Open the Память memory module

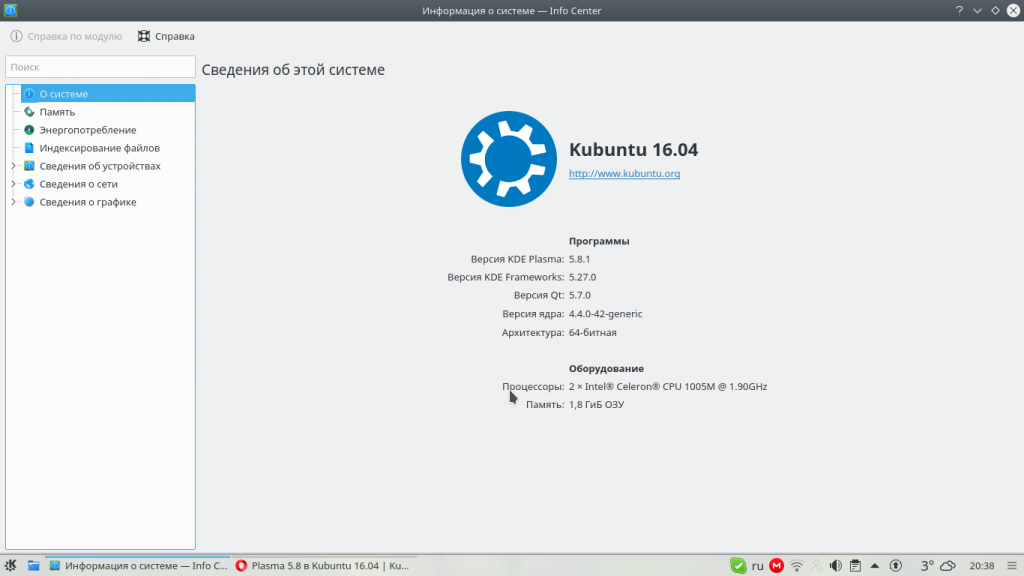(57, 112)
